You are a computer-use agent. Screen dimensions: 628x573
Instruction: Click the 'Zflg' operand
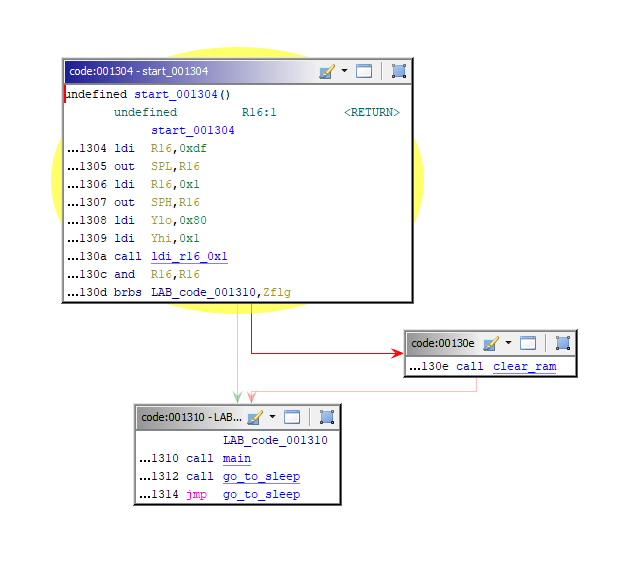[x=277, y=293]
